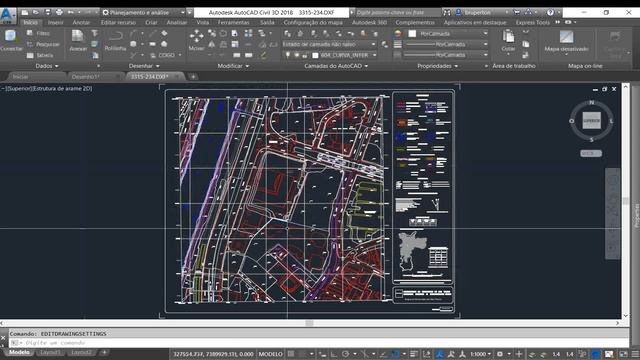640x360 pixels.
Task: Switch to the Layout1 tab
Action: pos(50,352)
